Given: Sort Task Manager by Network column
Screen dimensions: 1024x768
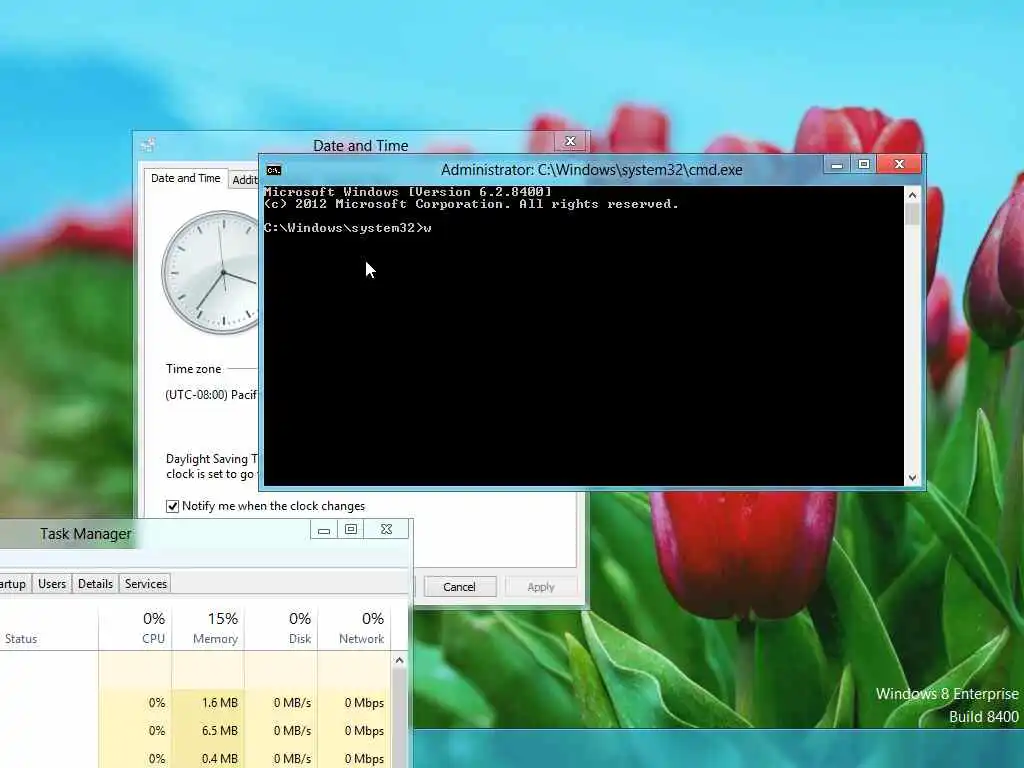Looking at the screenshot, I should [355, 628].
